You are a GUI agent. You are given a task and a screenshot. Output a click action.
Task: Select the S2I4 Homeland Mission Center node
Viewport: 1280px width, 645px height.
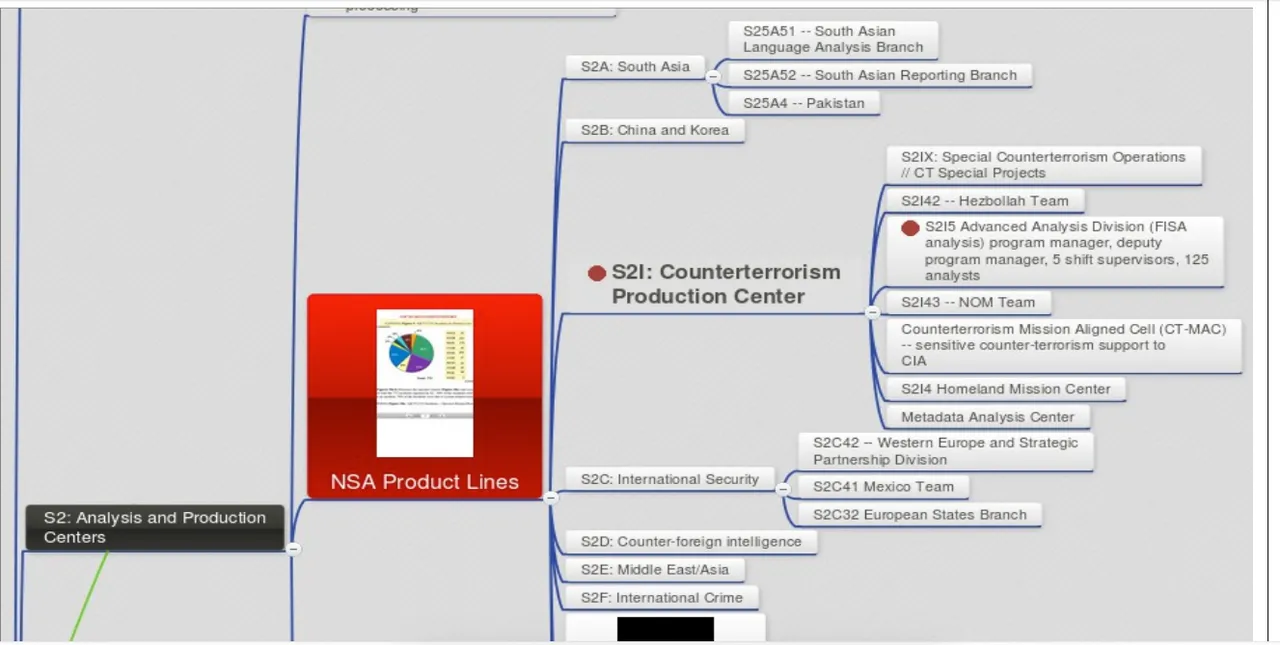click(x=1006, y=389)
